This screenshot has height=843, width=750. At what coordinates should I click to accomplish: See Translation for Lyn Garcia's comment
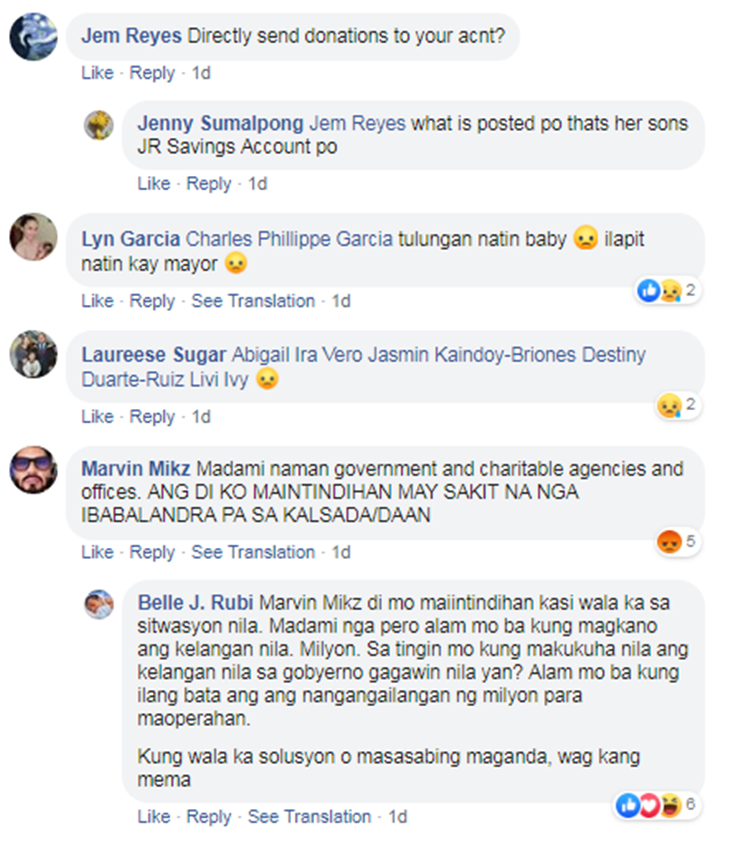coord(253,301)
